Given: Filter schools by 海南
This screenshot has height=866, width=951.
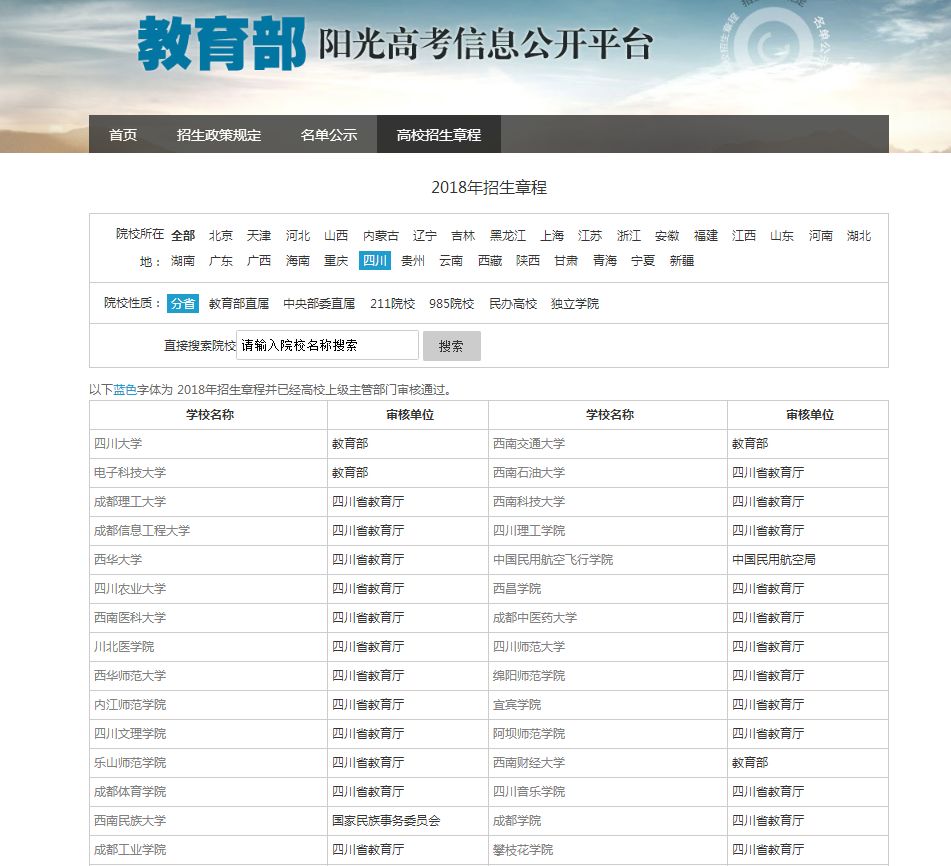Looking at the screenshot, I should click(298, 261).
